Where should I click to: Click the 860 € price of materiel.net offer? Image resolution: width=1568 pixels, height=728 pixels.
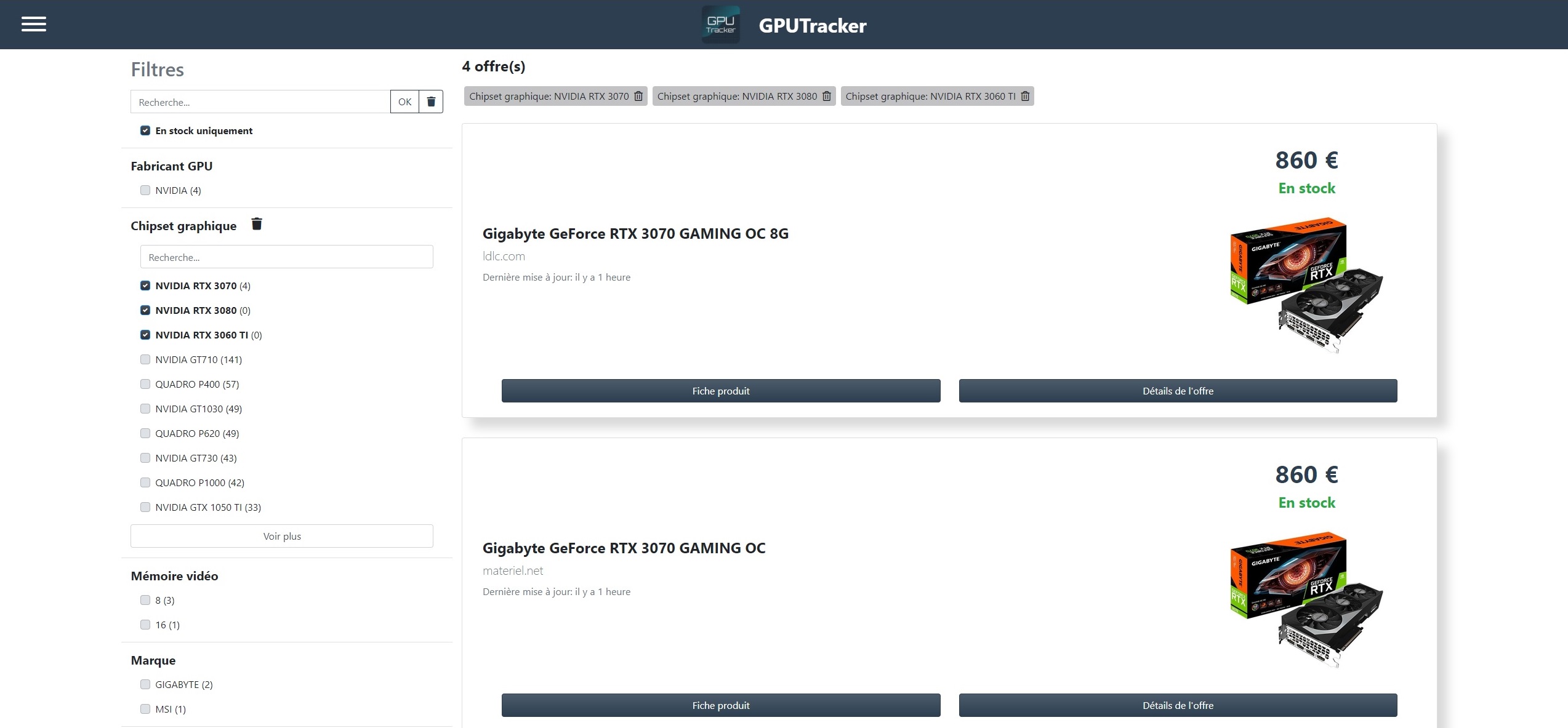[x=1306, y=474]
